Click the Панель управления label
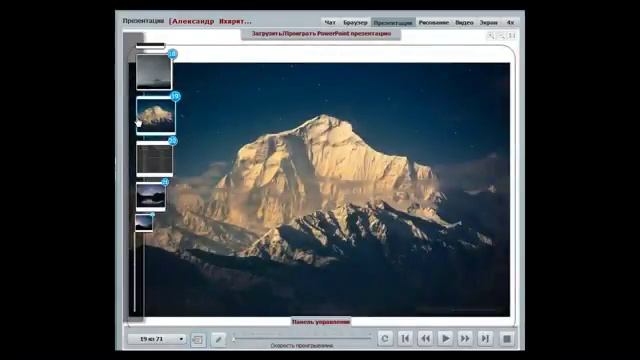 point(321,322)
